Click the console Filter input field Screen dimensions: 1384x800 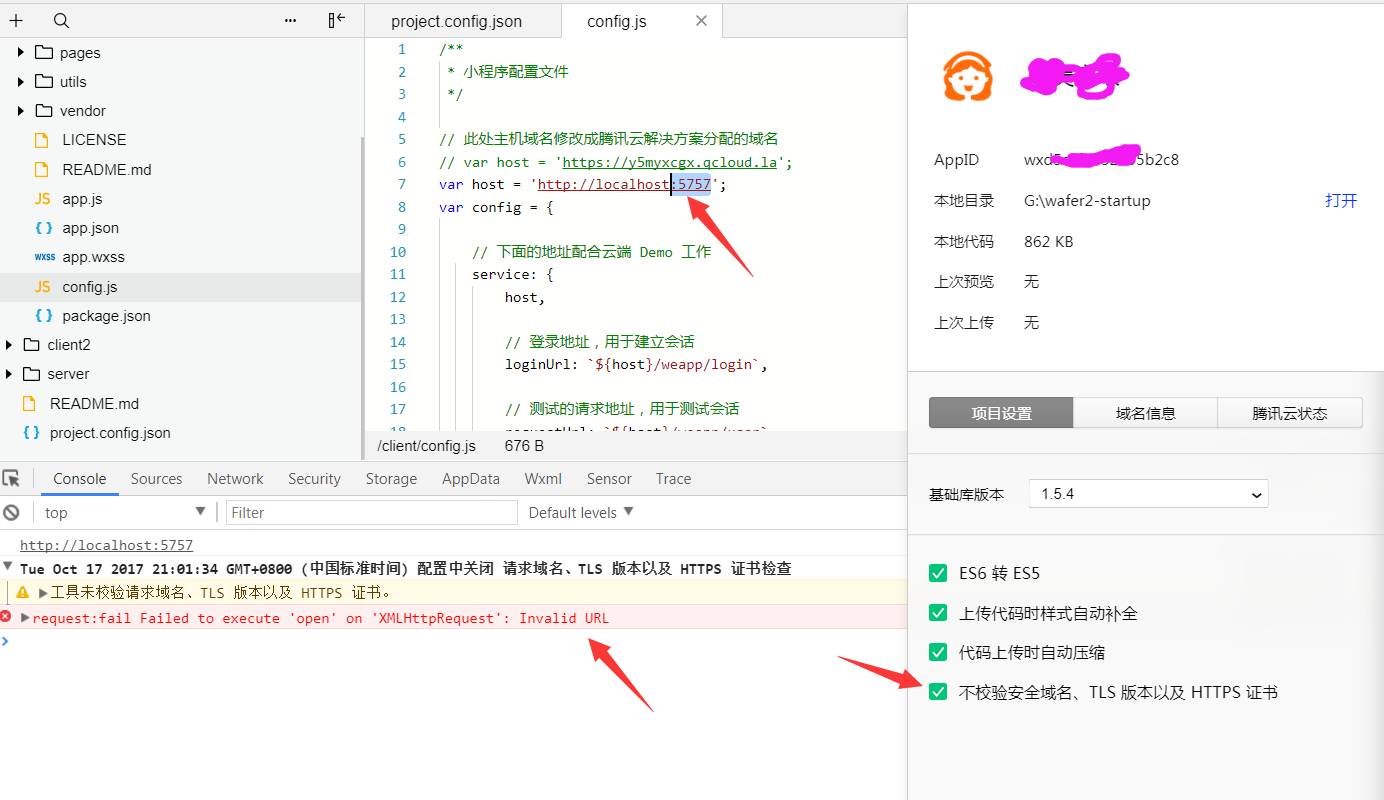(371, 512)
